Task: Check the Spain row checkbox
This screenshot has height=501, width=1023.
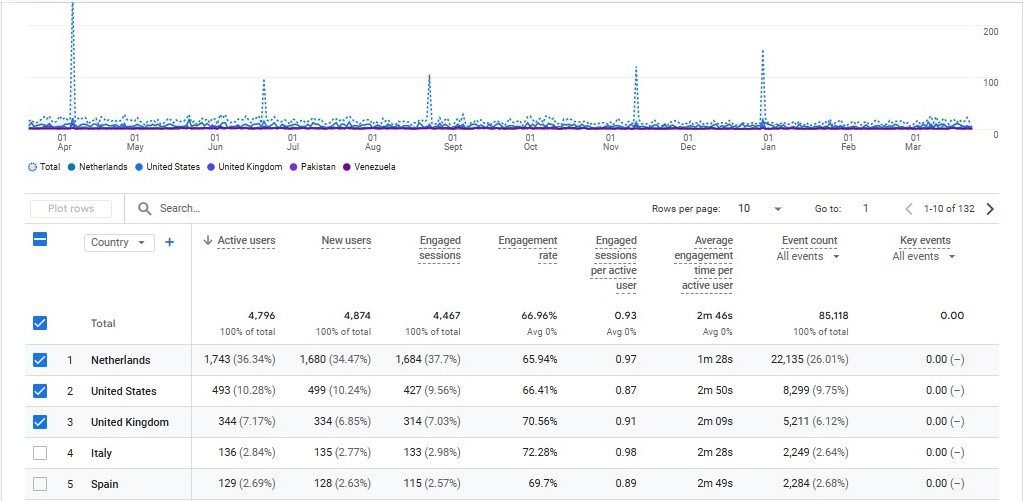Action: coord(40,484)
